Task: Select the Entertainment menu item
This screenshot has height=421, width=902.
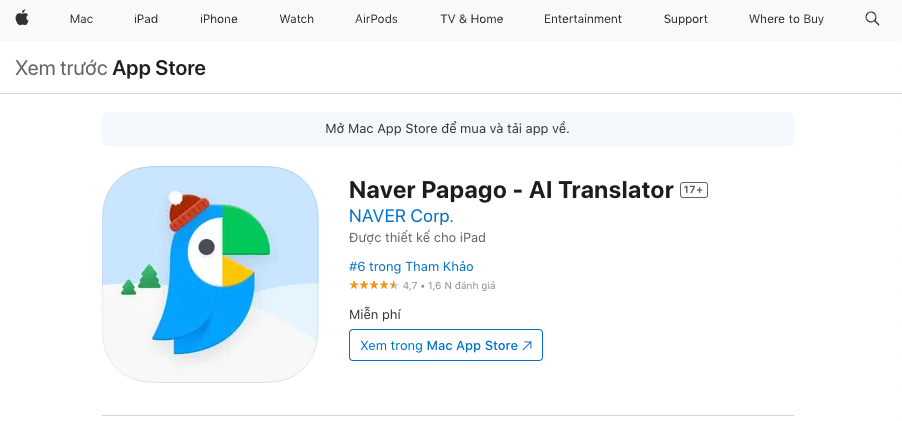Action: [x=583, y=19]
